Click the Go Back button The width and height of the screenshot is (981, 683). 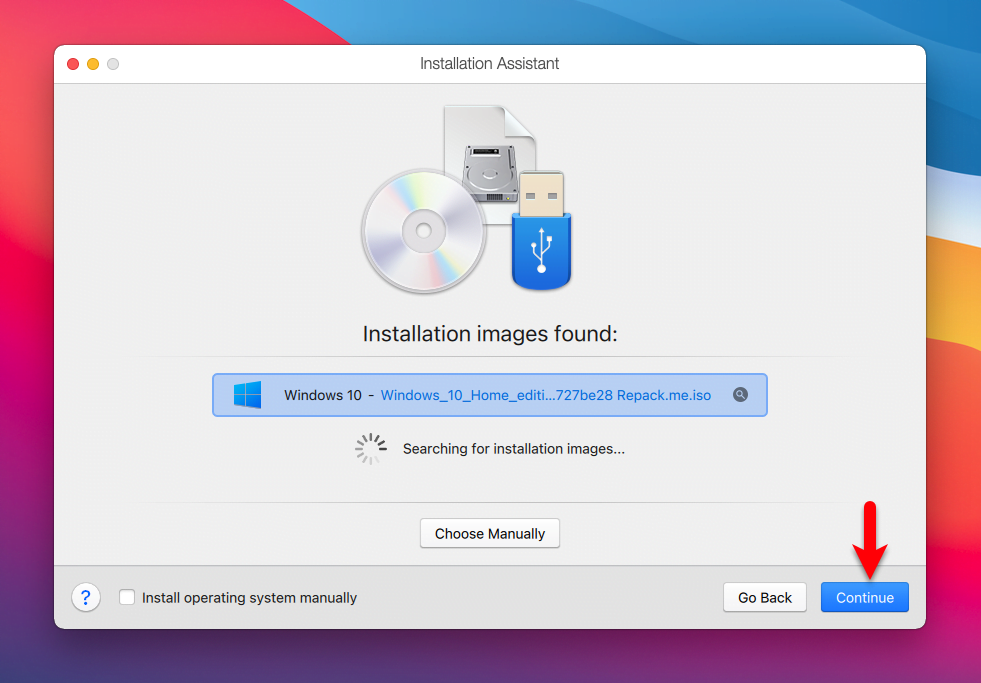pyautogui.click(x=765, y=597)
